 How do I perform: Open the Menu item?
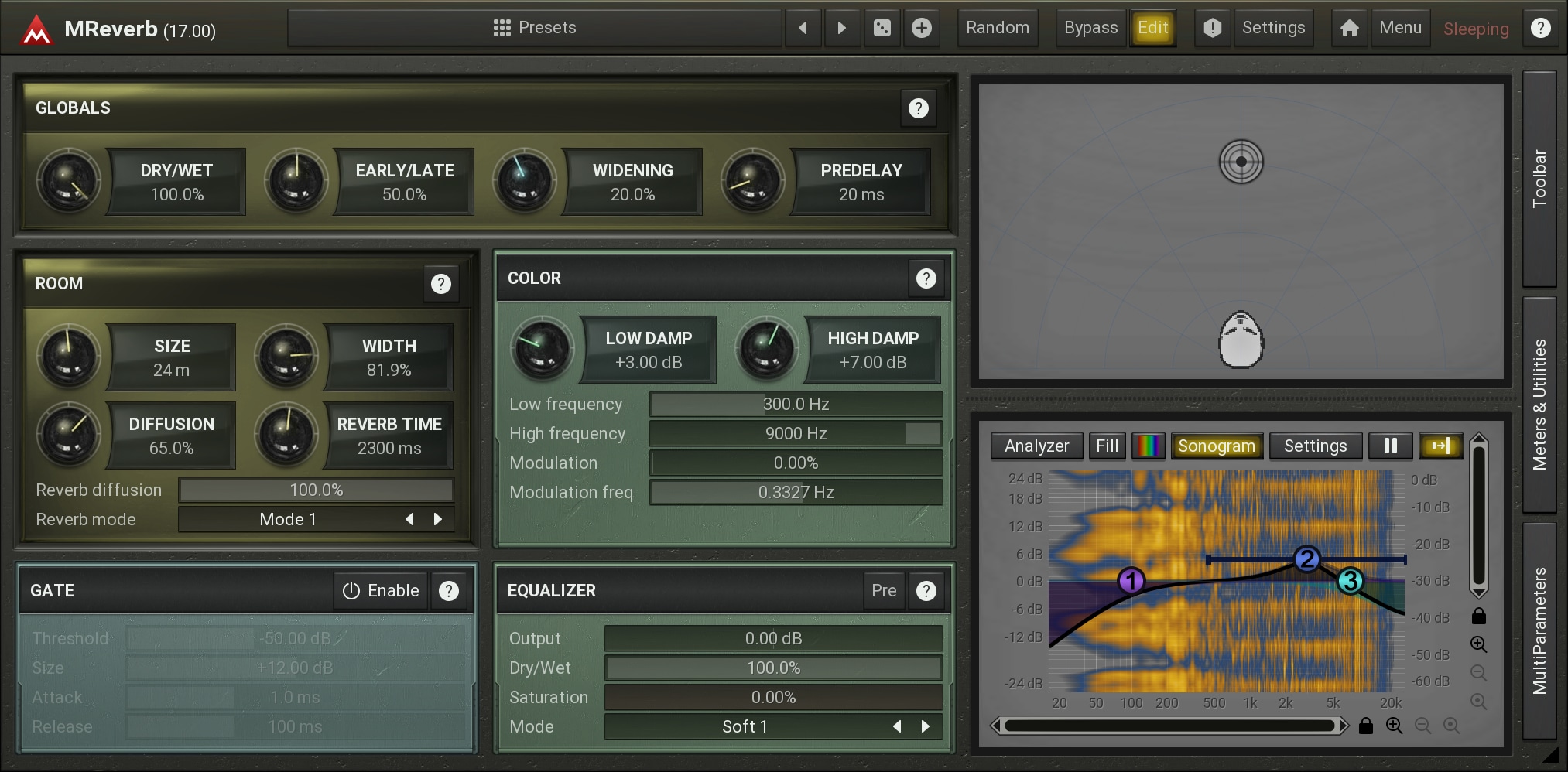point(1399,29)
